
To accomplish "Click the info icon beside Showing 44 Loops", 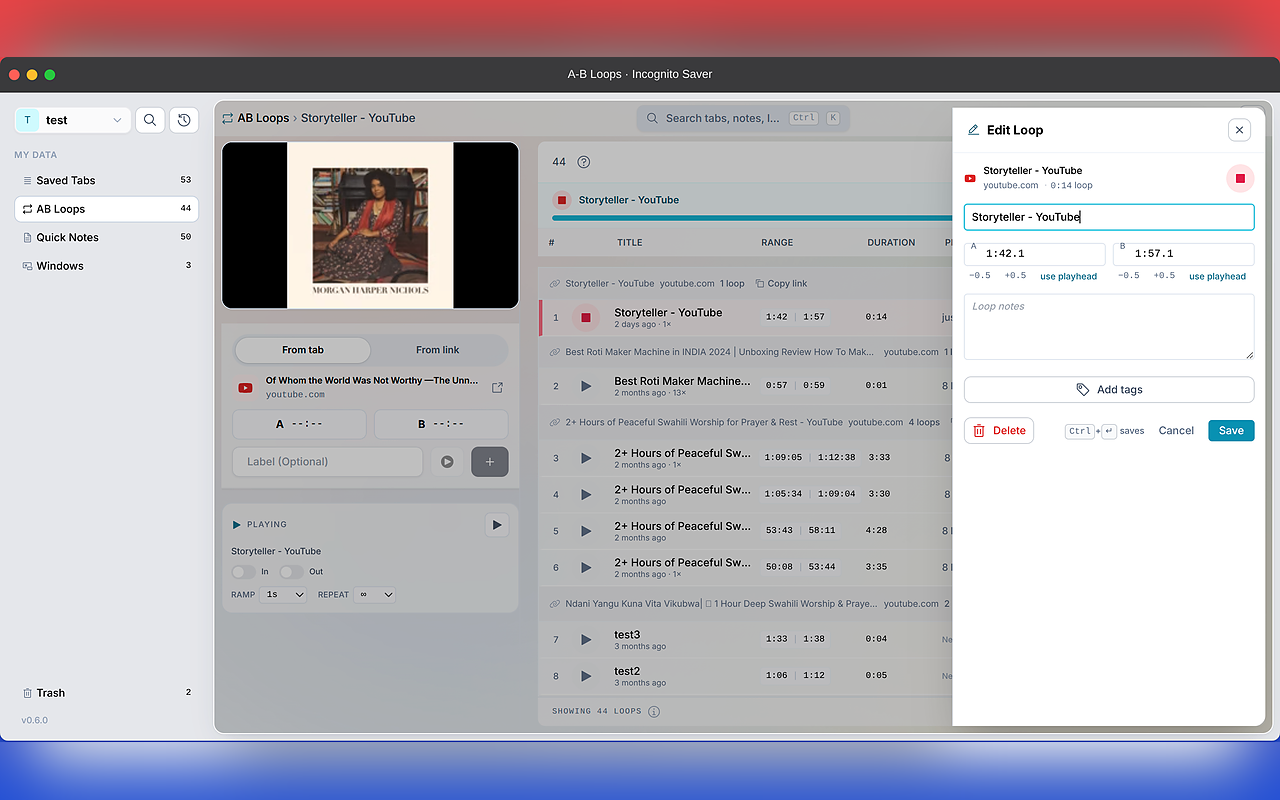I will point(654,712).
